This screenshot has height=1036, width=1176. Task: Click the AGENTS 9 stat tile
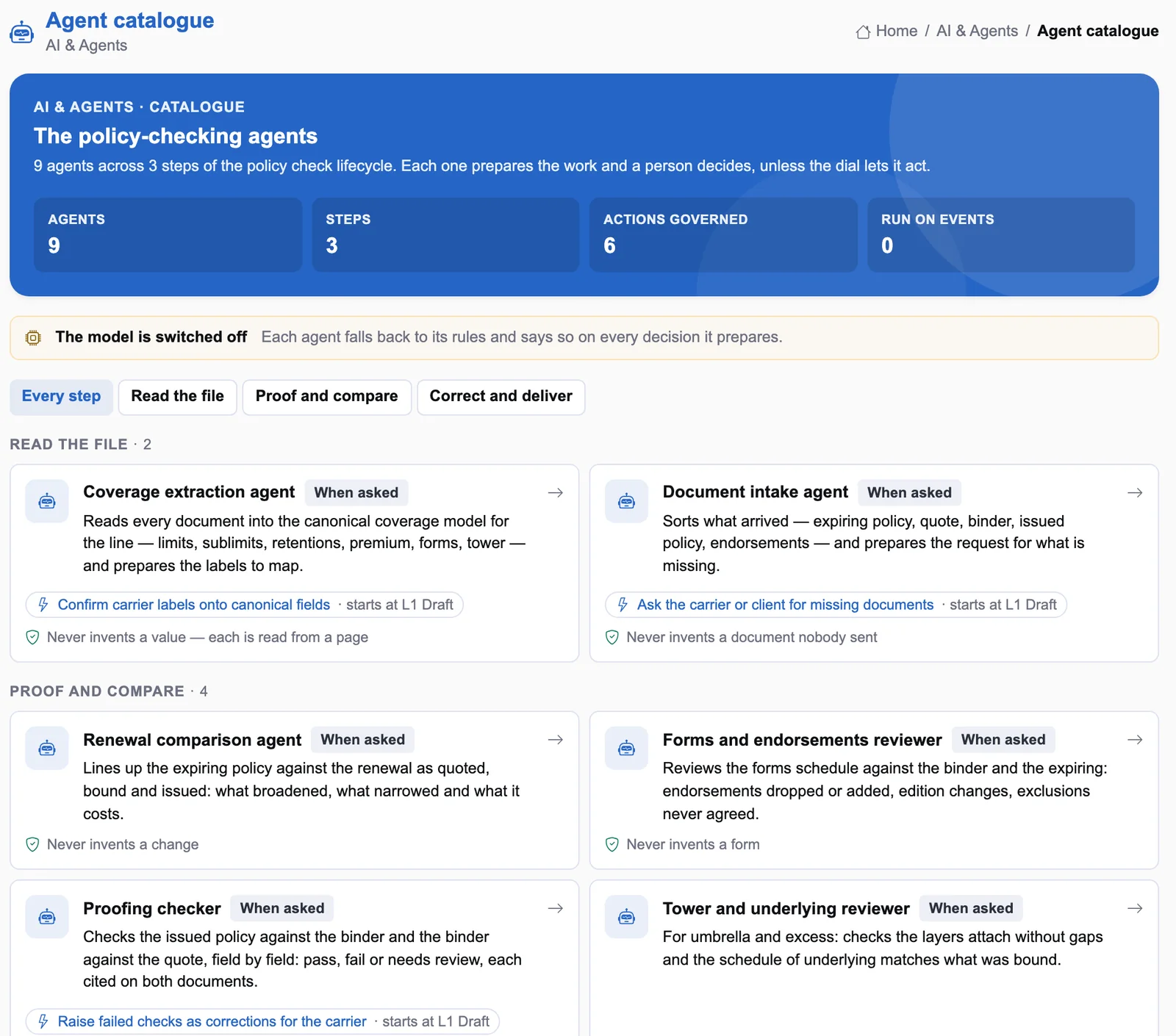[168, 234]
